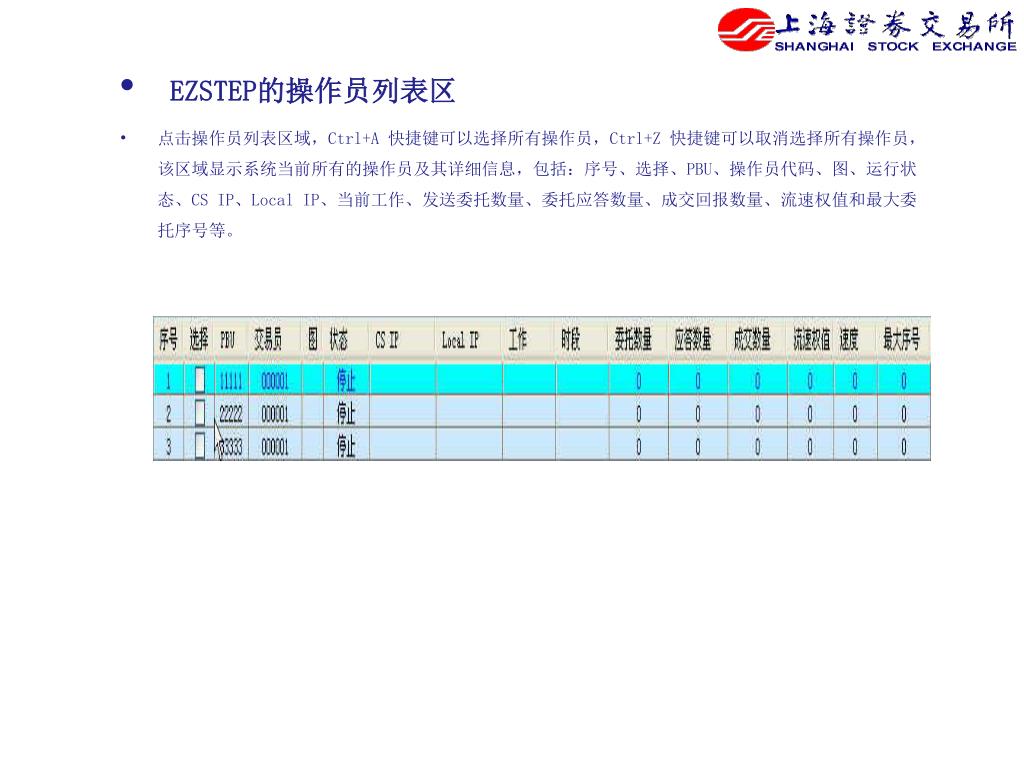Image resolution: width=1024 pixels, height=768 pixels.
Task: Tick the checkbox in operator row 2
Action: pyautogui.click(x=200, y=413)
